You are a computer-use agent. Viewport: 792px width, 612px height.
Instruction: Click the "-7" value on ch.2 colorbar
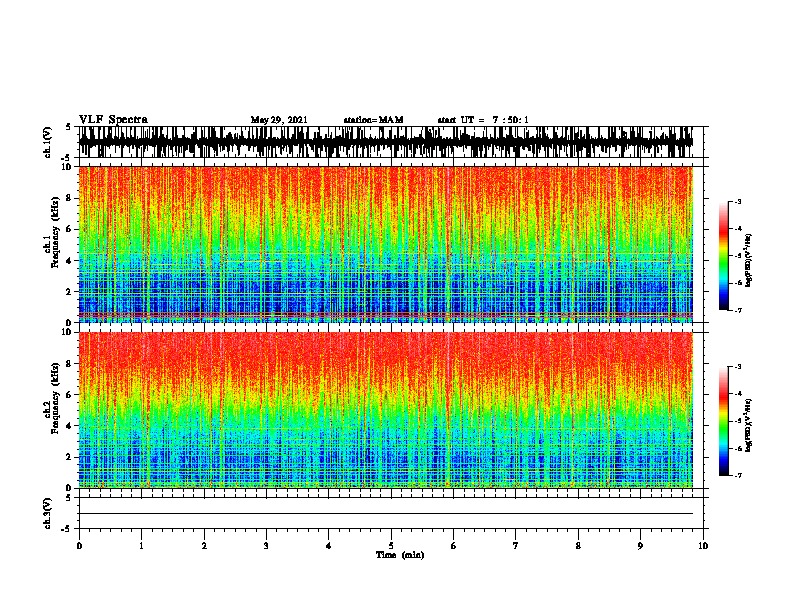tap(737, 476)
